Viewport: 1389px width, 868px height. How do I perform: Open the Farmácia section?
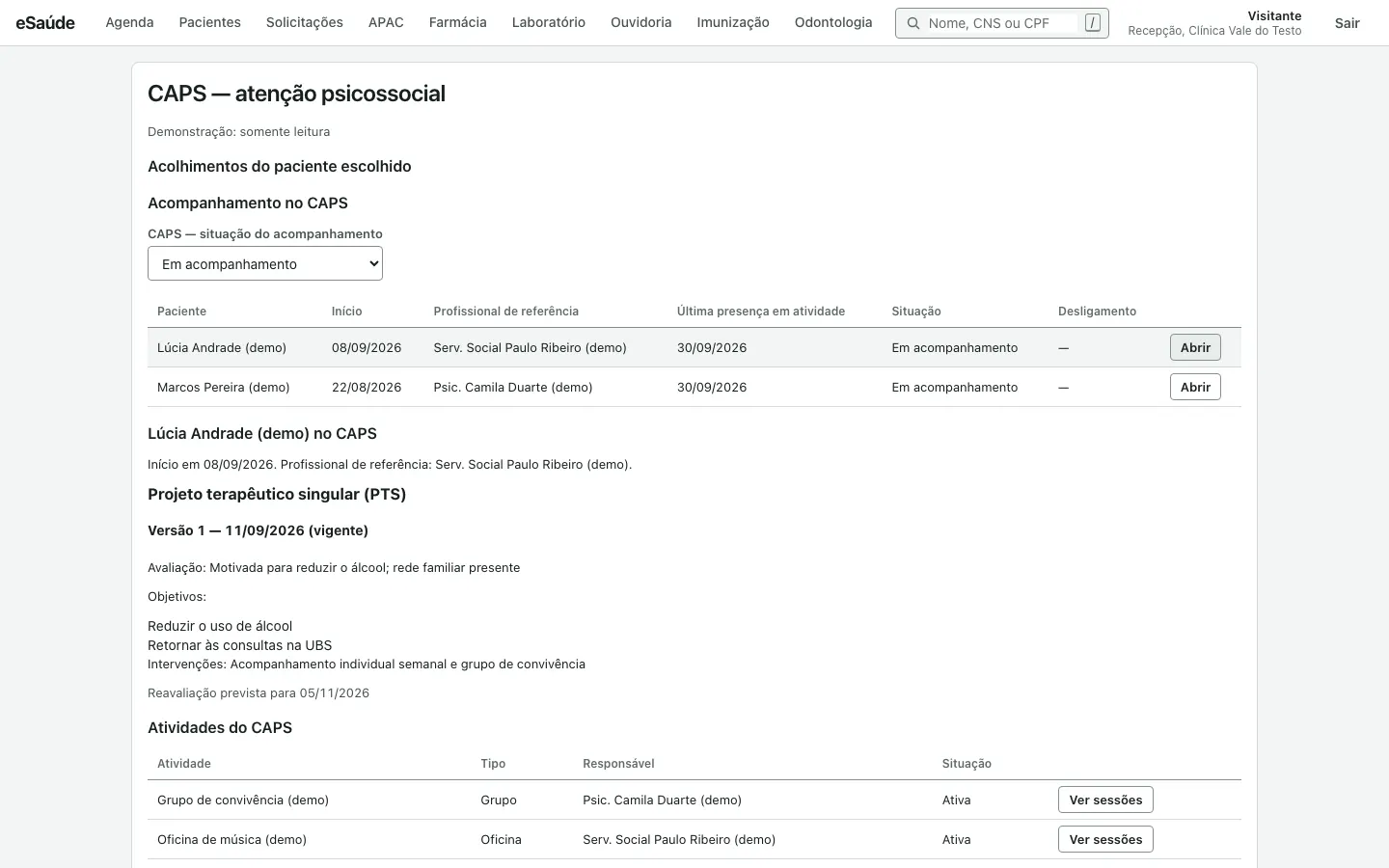coord(457,22)
